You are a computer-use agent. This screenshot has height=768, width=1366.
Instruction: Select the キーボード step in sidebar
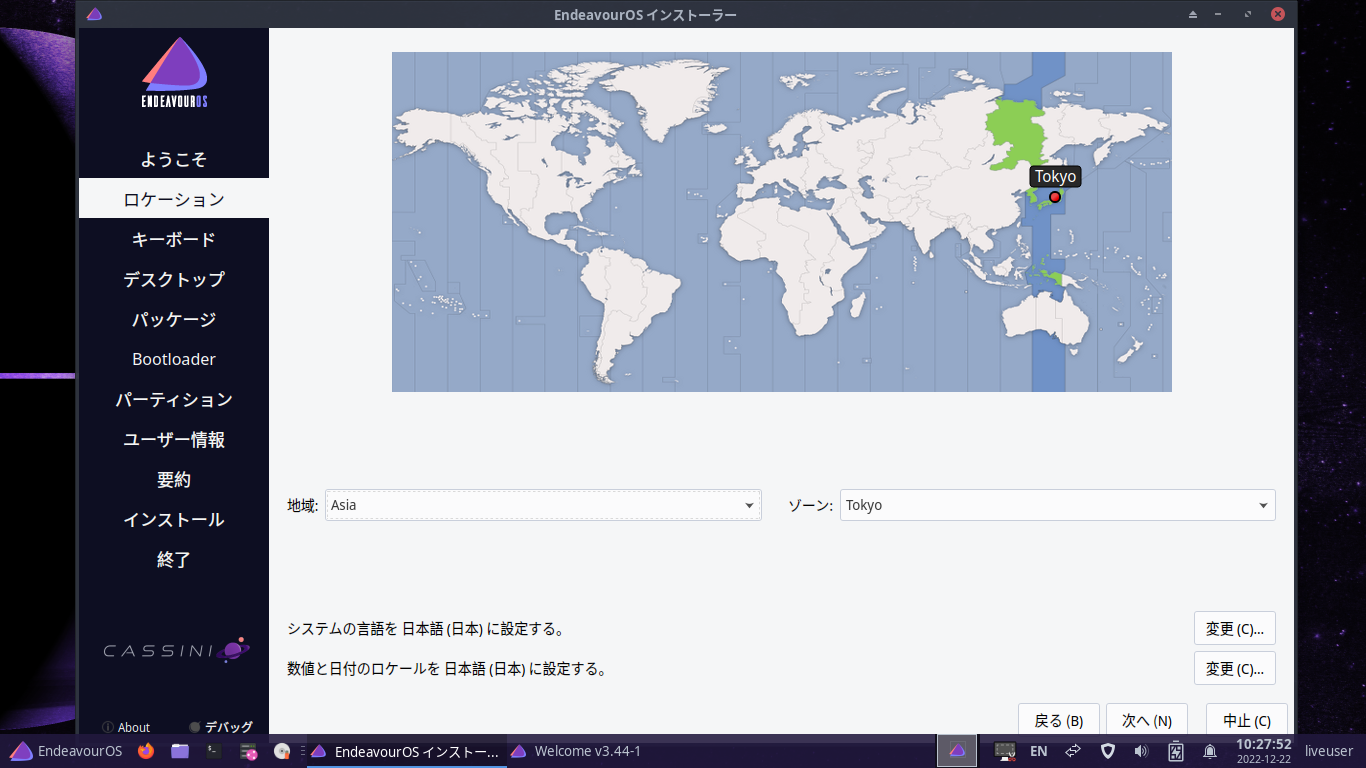(174, 239)
